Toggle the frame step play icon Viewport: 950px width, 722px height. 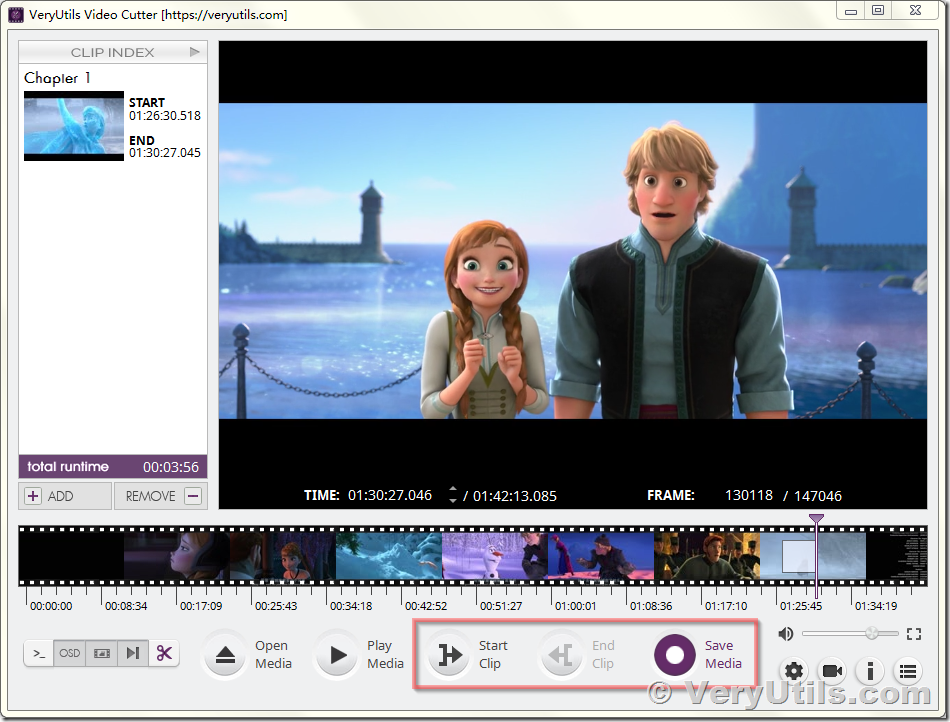tap(133, 654)
